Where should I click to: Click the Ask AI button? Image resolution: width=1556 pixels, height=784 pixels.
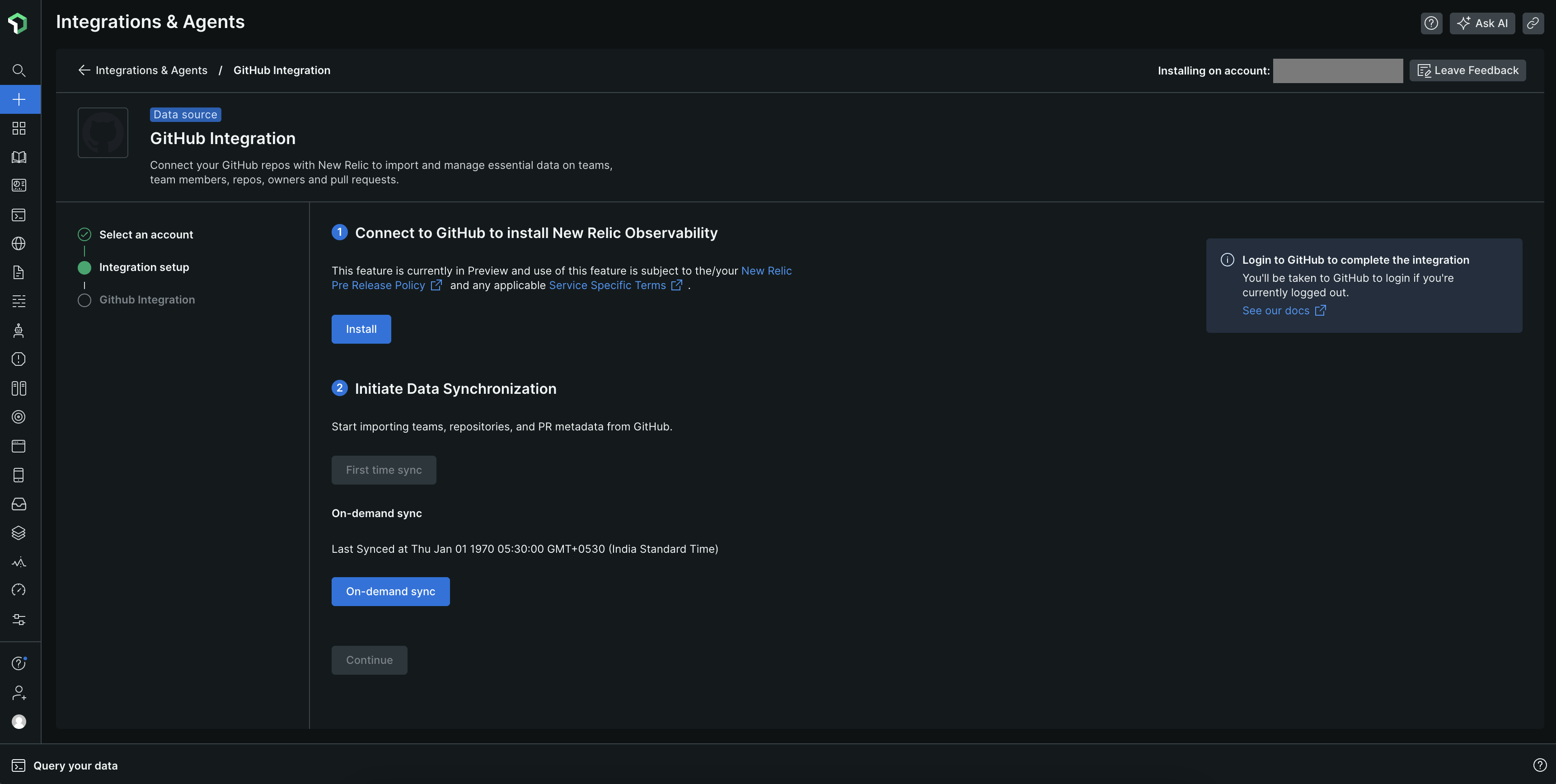click(1482, 23)
